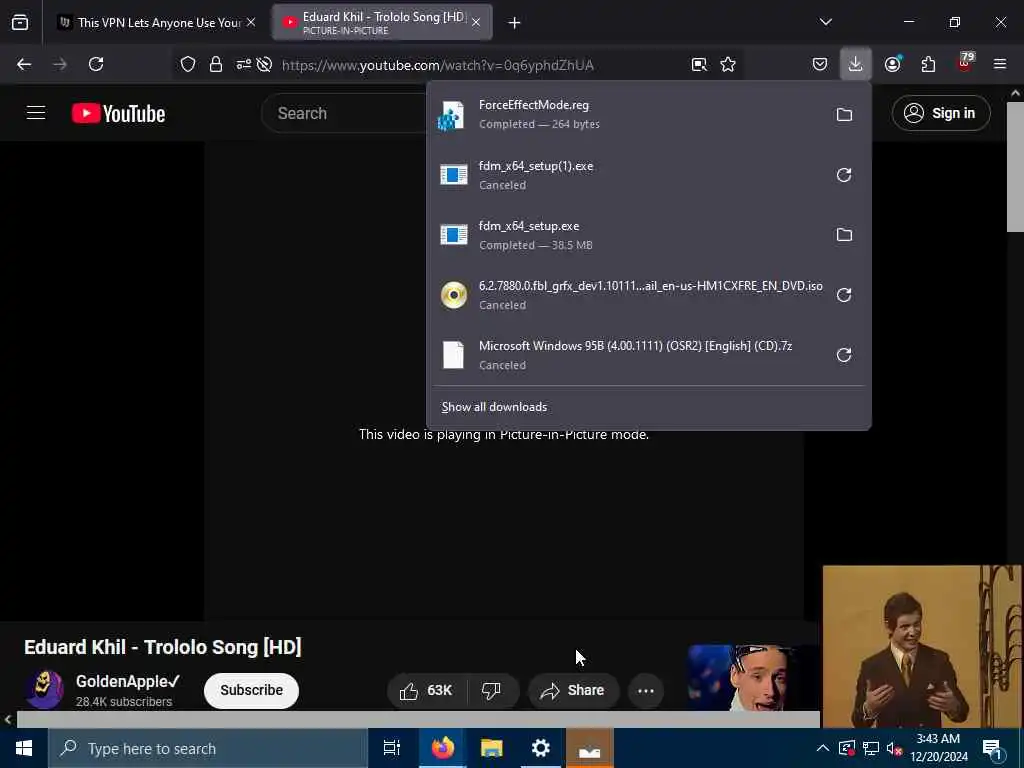
Task: Bookmark this page with the star
Action: coord(728,65)
